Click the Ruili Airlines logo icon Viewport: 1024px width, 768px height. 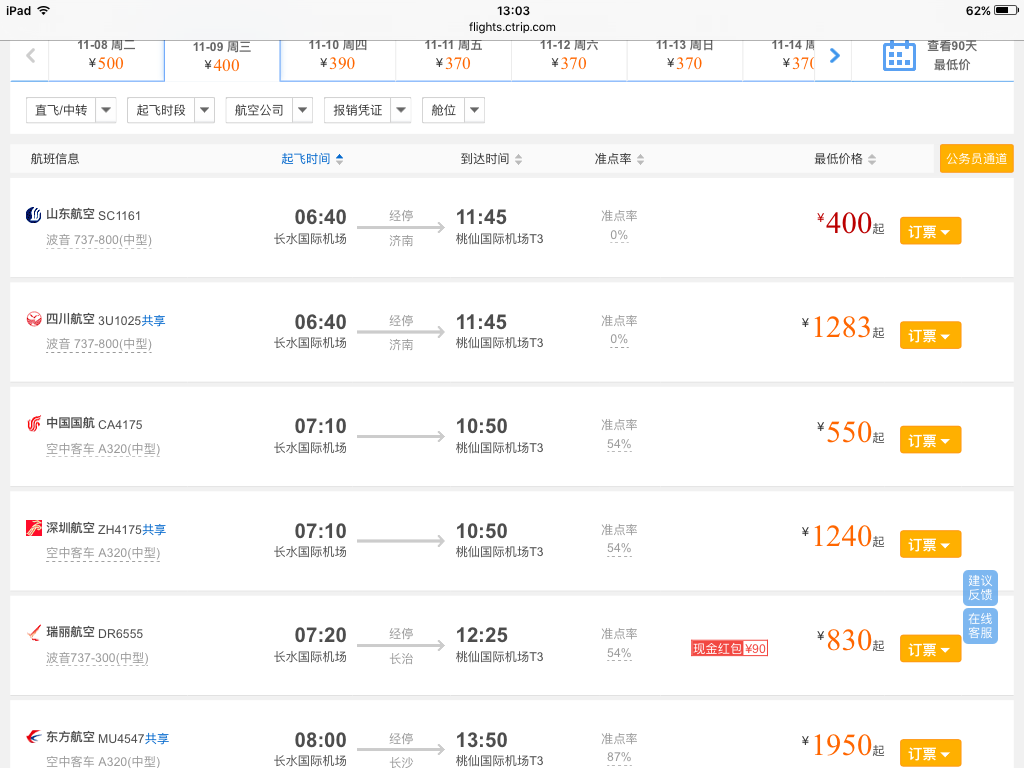click(x=33, y=633)
